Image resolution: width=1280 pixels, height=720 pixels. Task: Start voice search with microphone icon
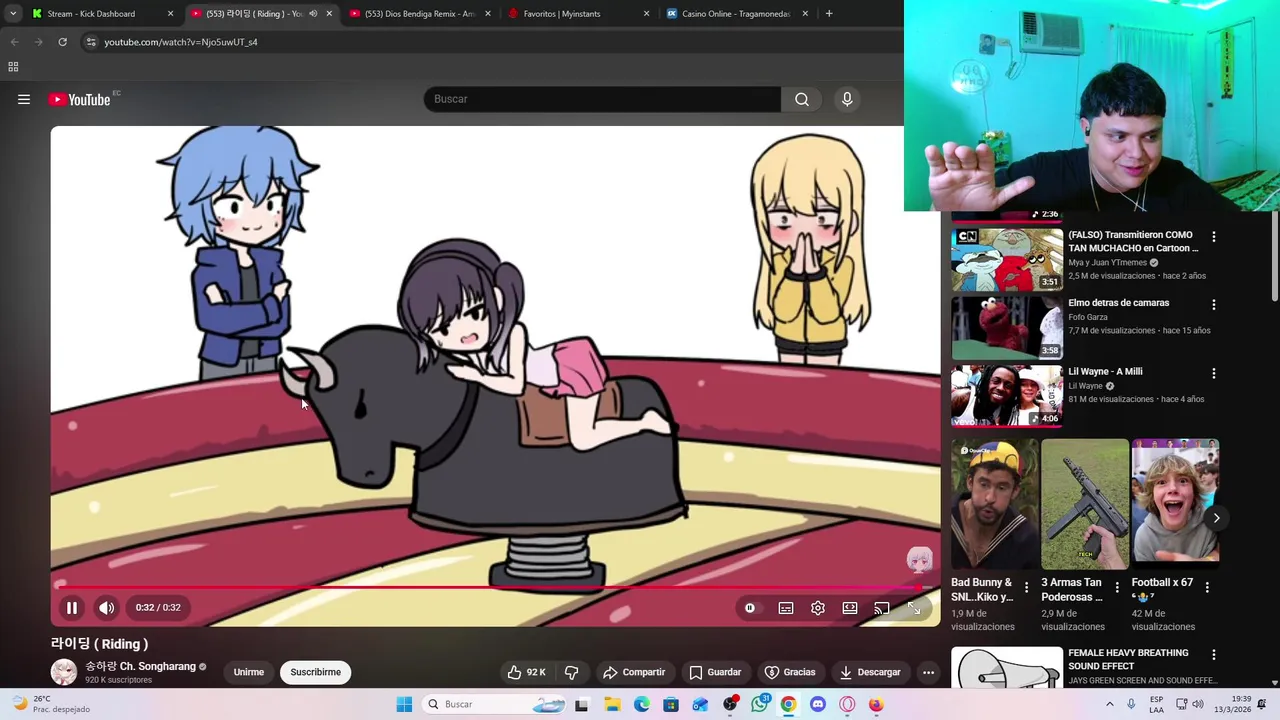847,99
